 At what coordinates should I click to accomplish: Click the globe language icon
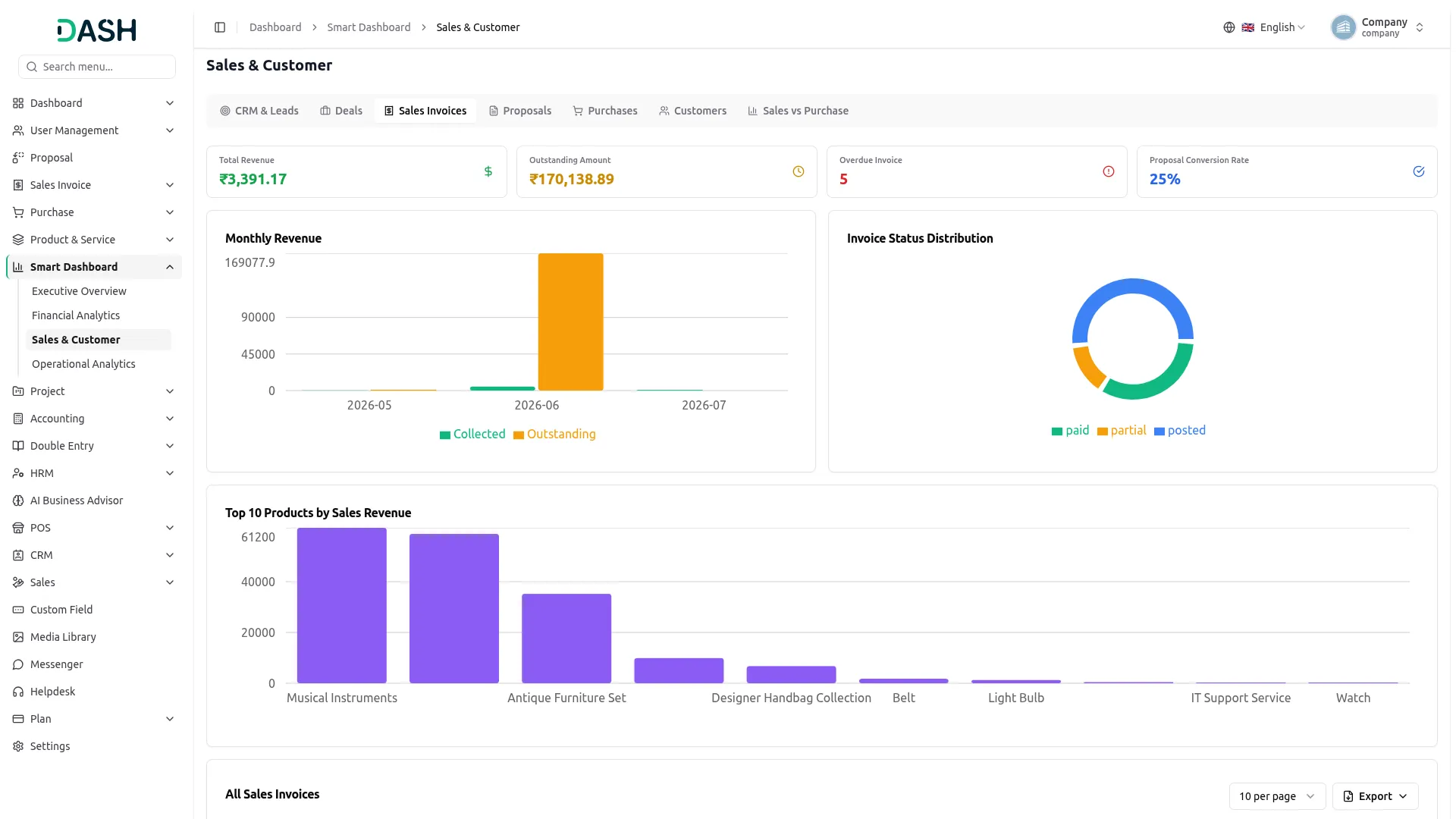click(x=1229, y=27)
